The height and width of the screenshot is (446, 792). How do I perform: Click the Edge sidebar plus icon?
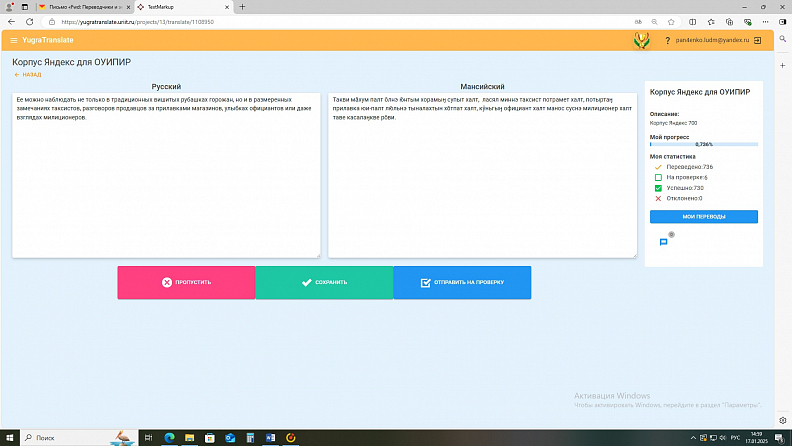[x=782, y=66]
